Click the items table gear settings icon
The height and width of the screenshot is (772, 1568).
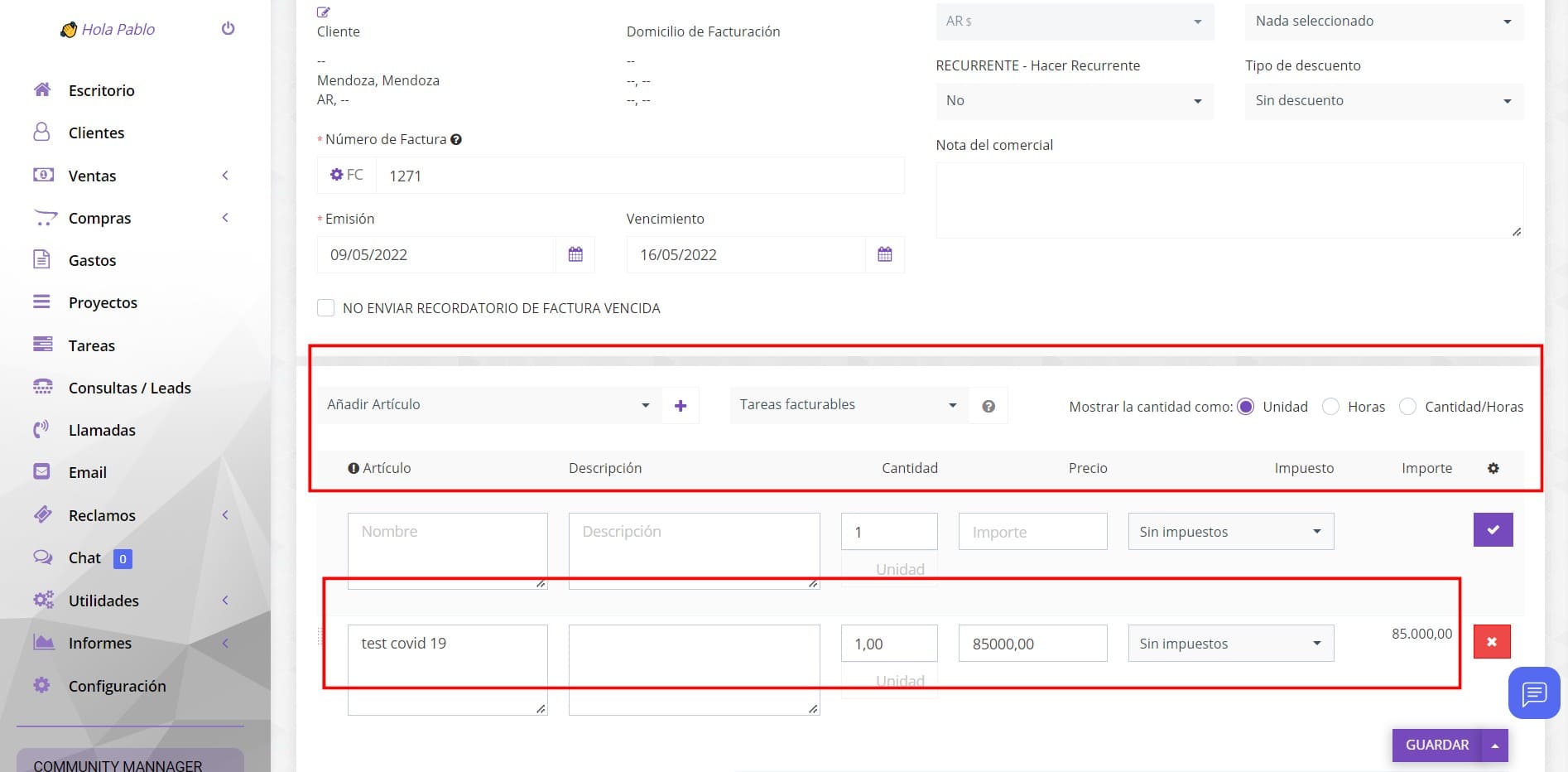coord(1493,468)
